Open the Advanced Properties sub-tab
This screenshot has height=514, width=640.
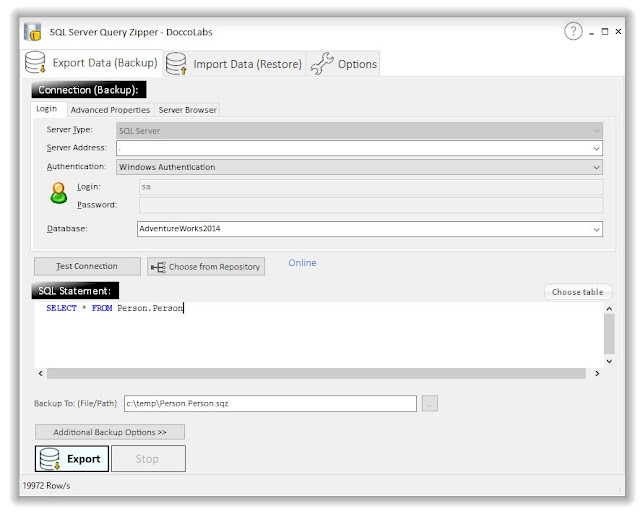point(110,110)
